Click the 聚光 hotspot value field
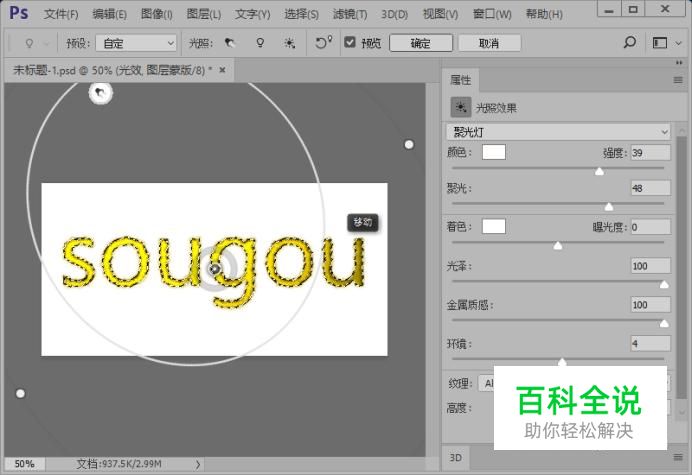 click(651, 188)
